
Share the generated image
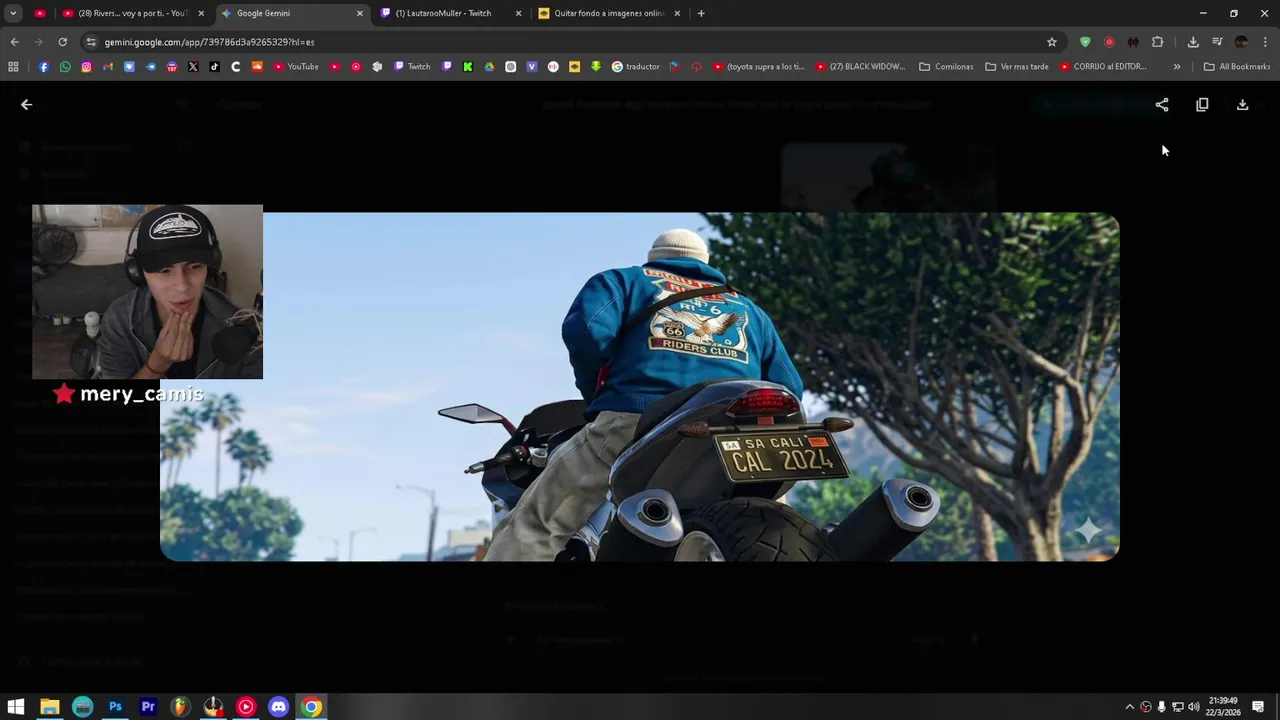(x=1162, y=104)
